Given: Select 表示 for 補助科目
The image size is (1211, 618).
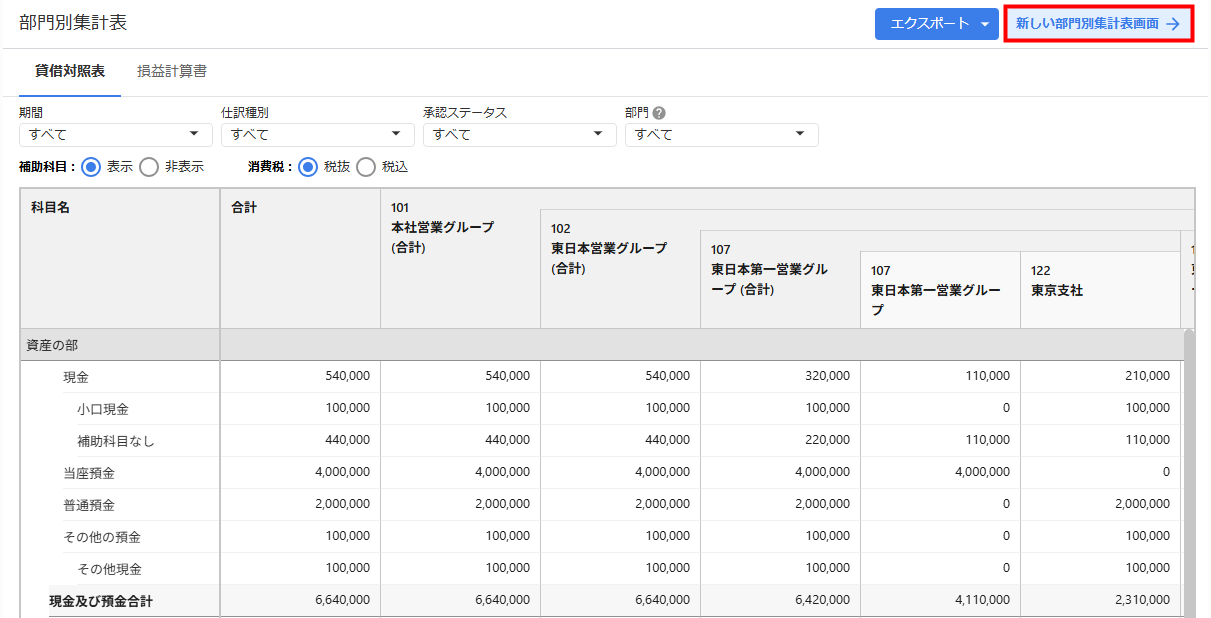Looking at the screenshot, I should (92, 167).
